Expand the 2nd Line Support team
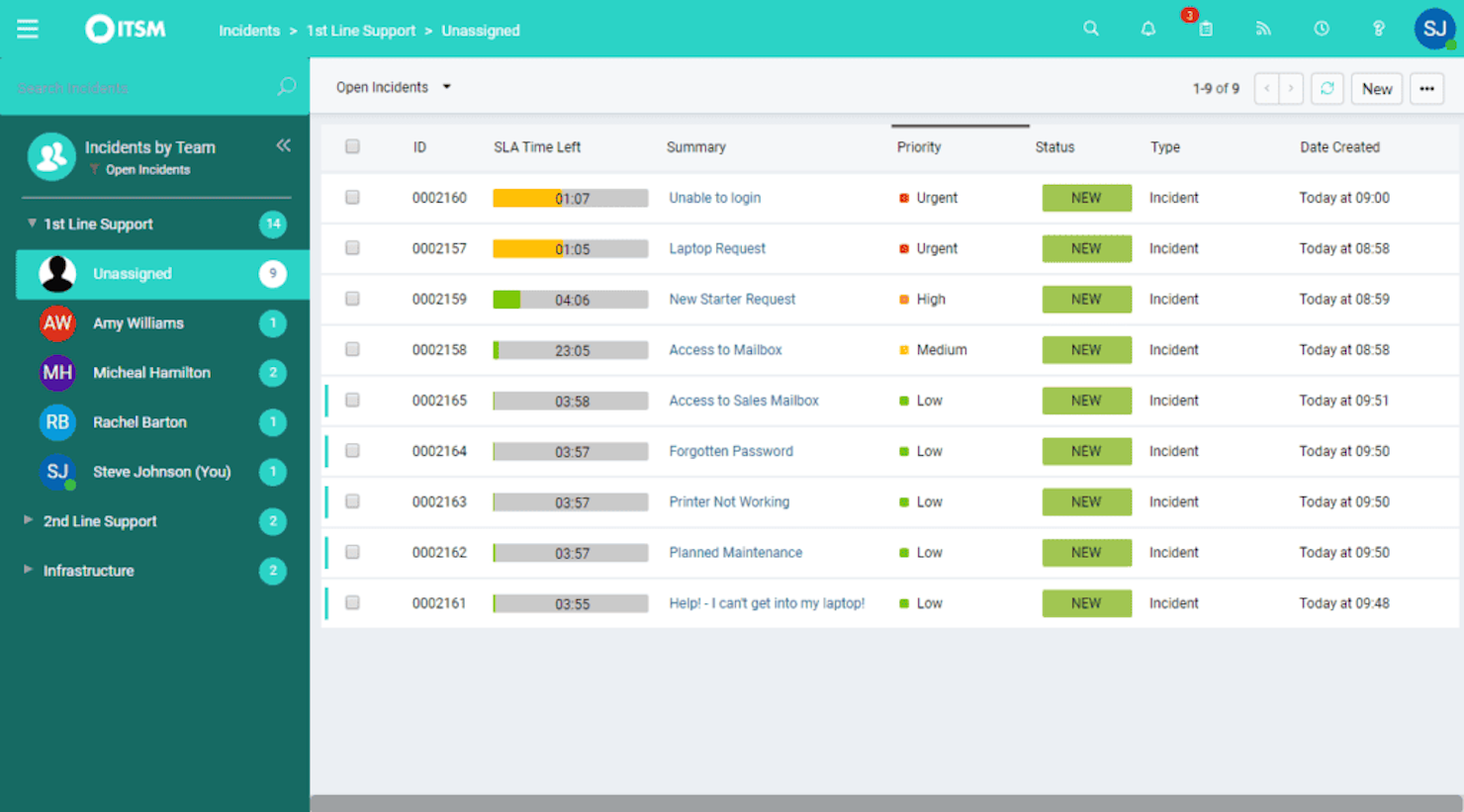1464x812 pixels. (x=27, y=521)
